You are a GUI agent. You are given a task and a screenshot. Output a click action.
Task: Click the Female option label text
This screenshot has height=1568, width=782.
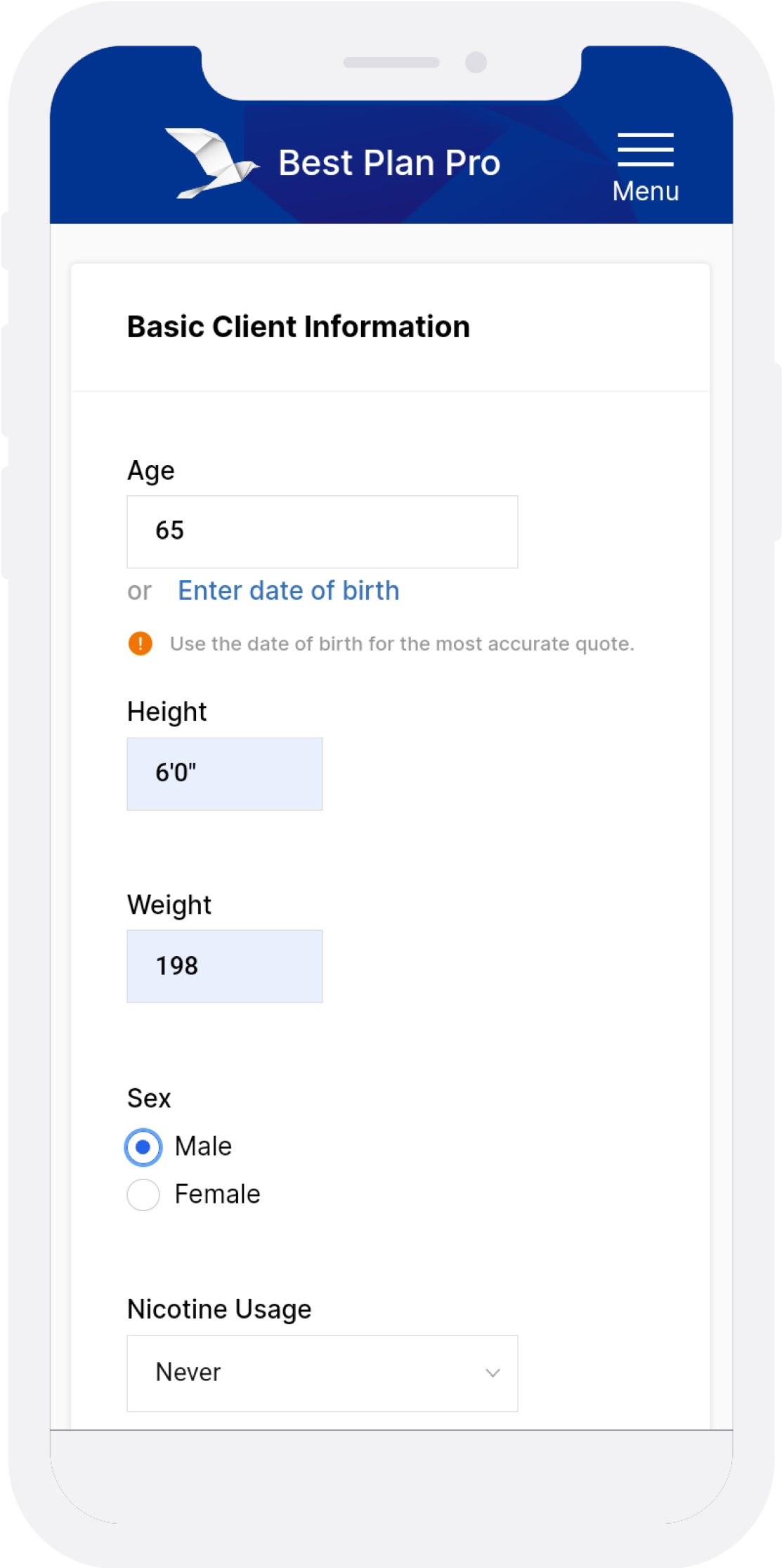(x=217, y=1194)
